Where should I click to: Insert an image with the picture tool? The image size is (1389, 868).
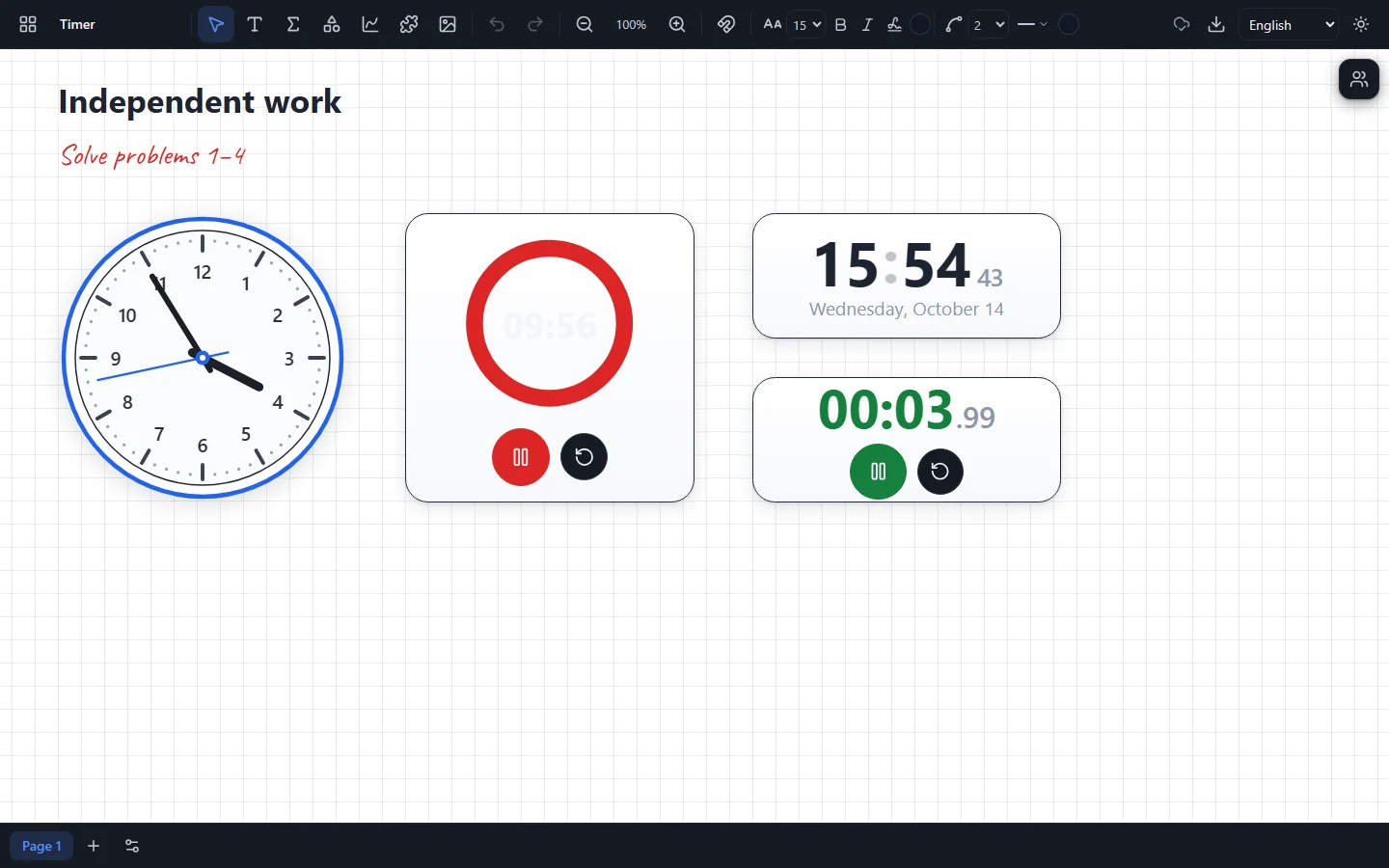tap(448, 24)
